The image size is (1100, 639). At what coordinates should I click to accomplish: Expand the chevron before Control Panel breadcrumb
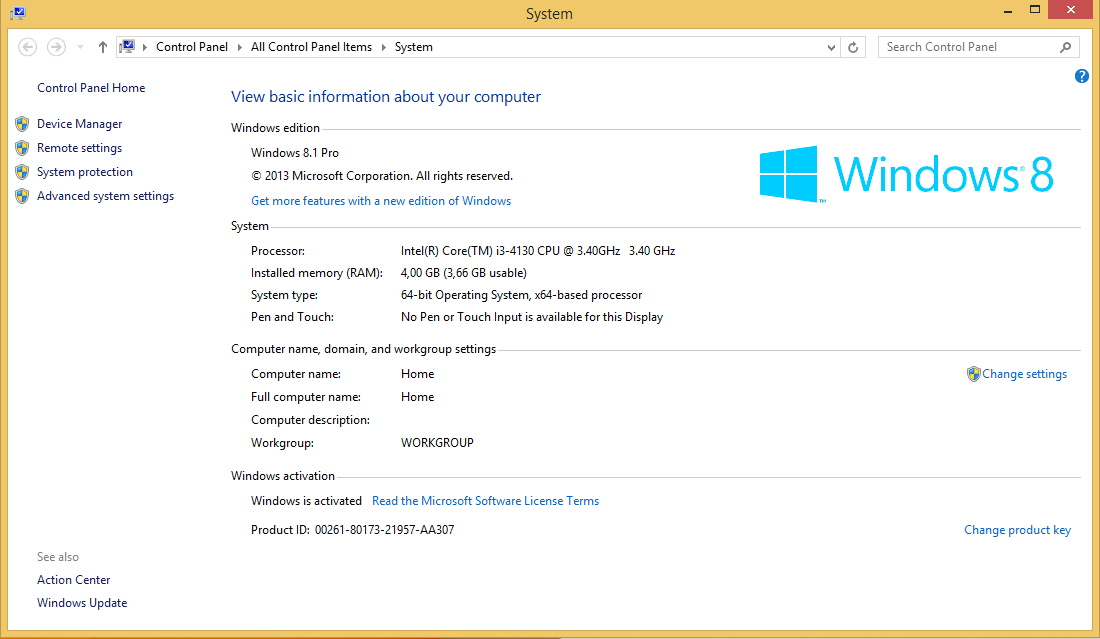[145, 47]
